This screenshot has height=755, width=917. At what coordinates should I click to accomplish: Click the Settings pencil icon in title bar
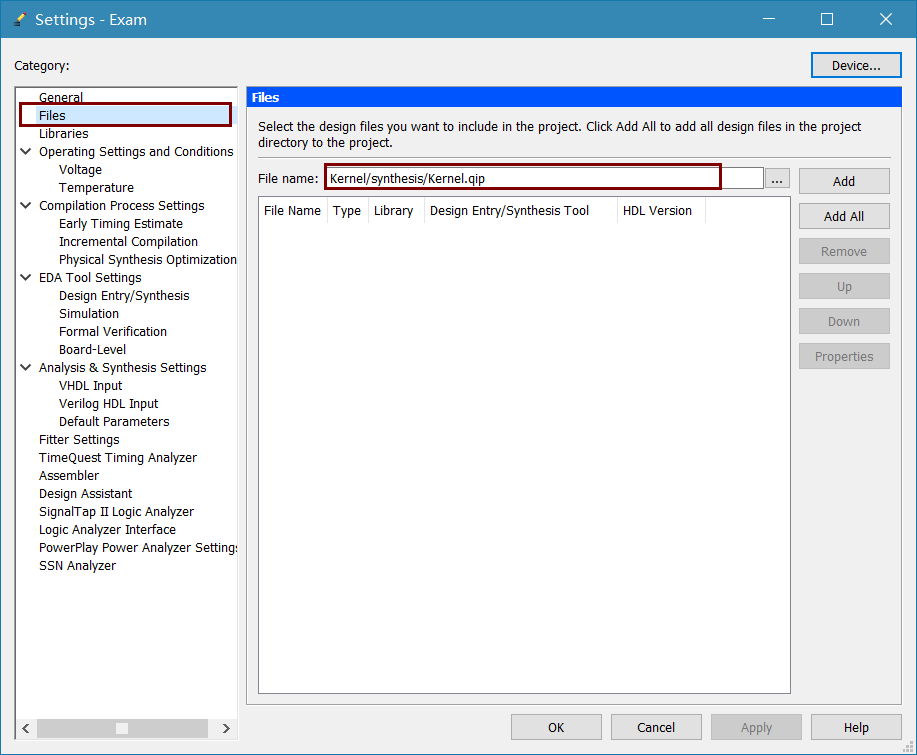[x=20, y=19]
